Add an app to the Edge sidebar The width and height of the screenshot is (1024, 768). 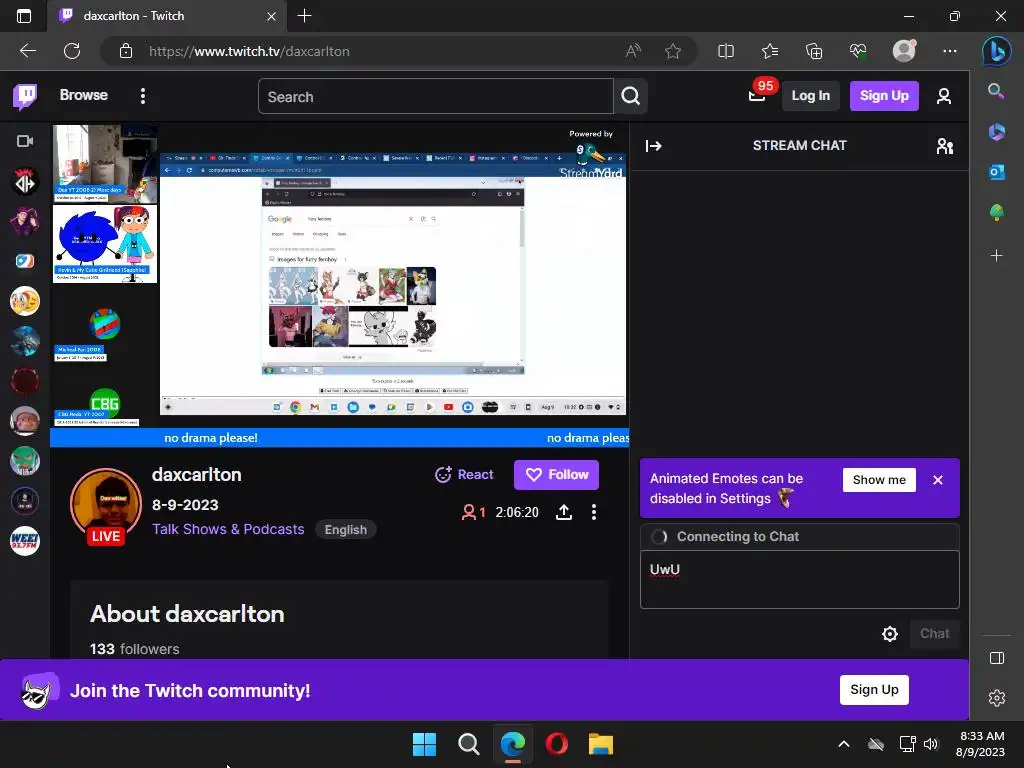point(997,255)
